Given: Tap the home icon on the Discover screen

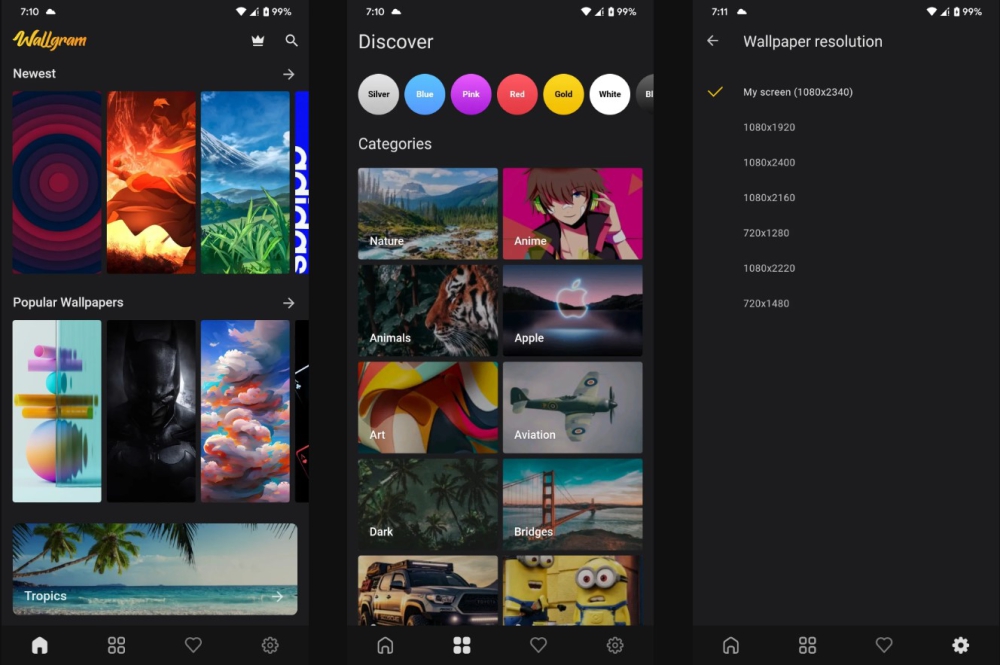Looking at the screenshot, I should (x=385, y=645).
